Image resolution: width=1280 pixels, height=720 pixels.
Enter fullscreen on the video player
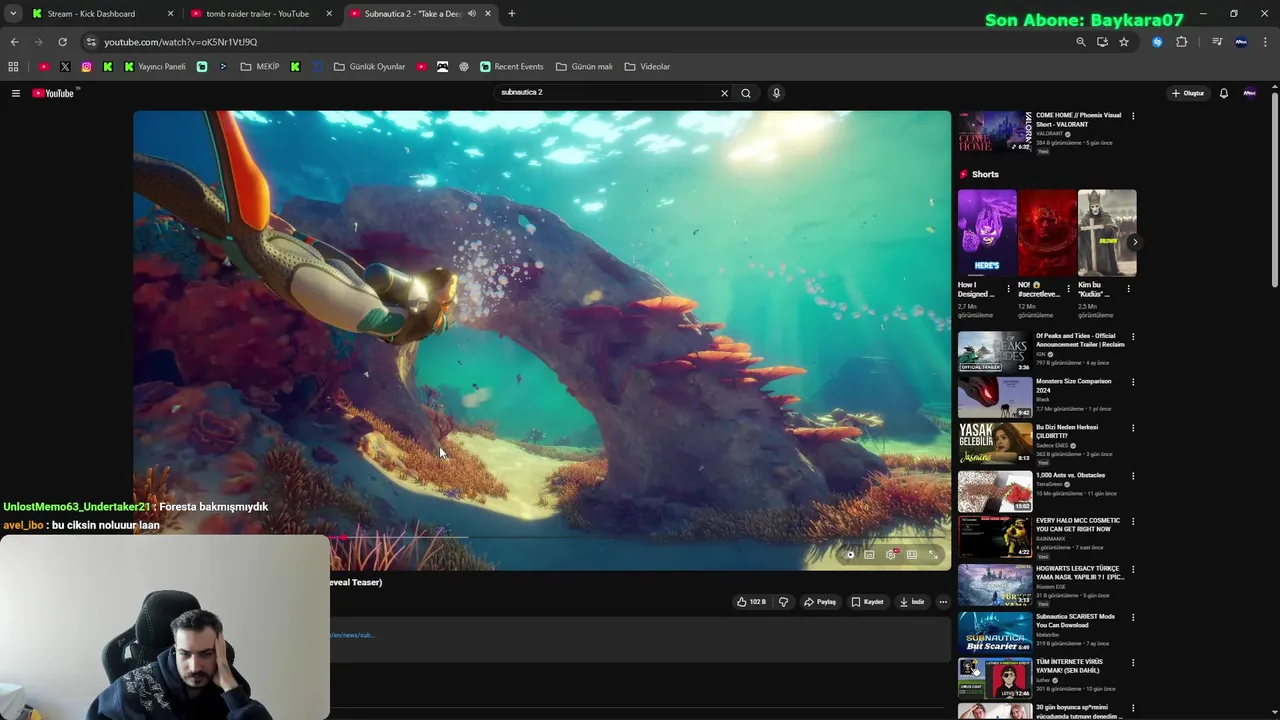(x=933, y=555)
